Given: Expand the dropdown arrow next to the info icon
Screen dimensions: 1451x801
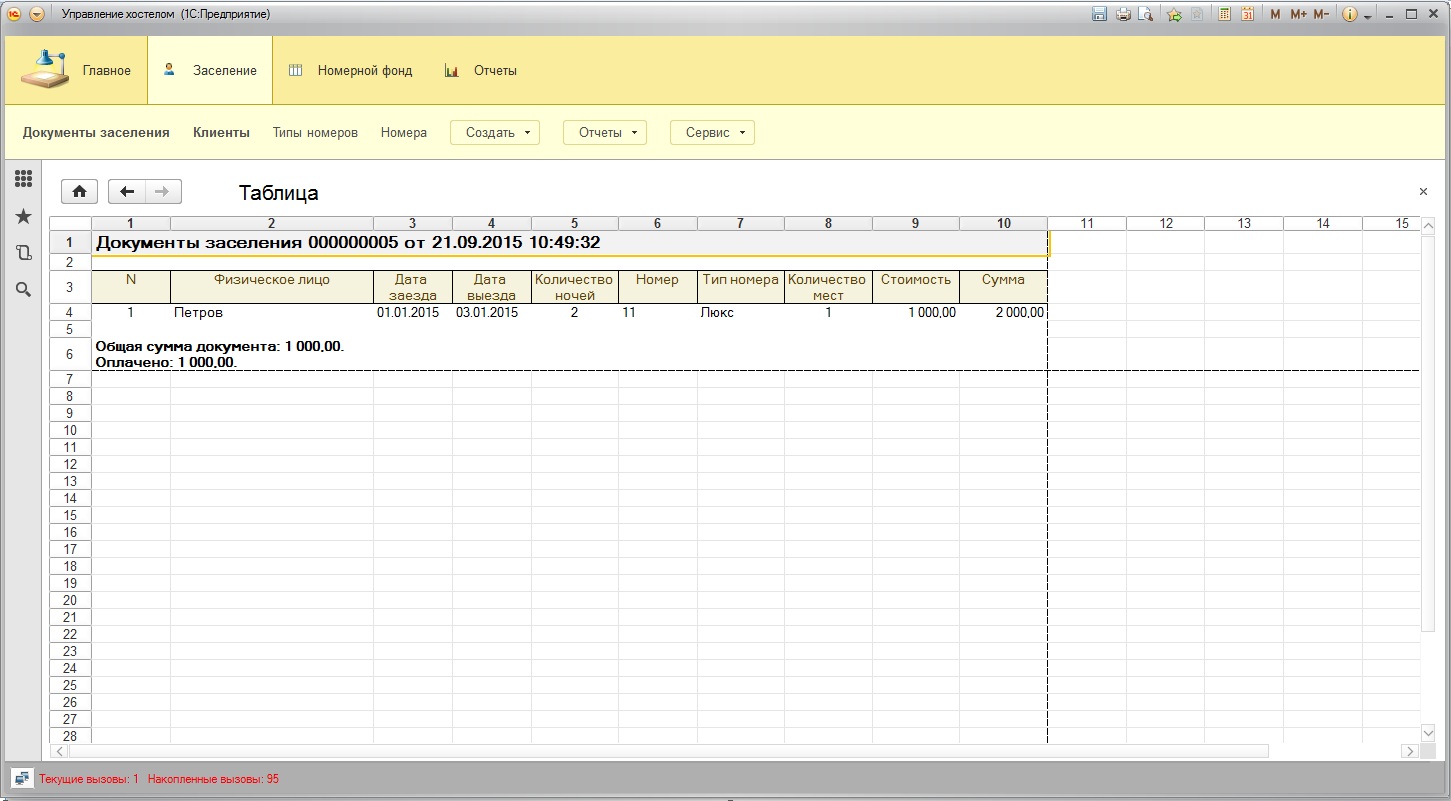Looking at the screenshot, I should [1368, 16].
